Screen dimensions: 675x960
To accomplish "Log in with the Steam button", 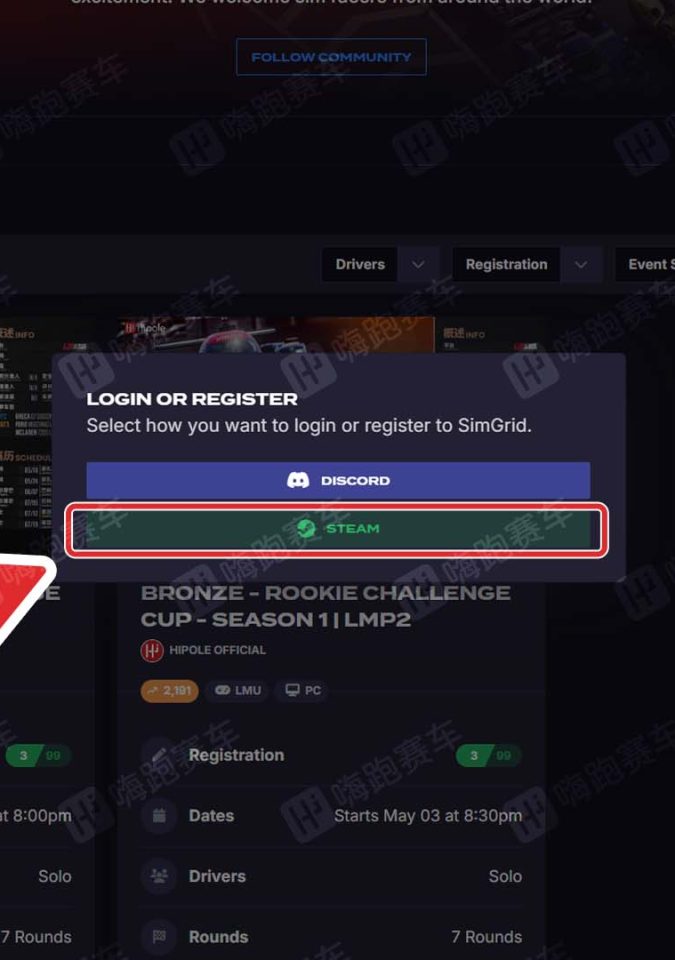I will coord(337,529).
